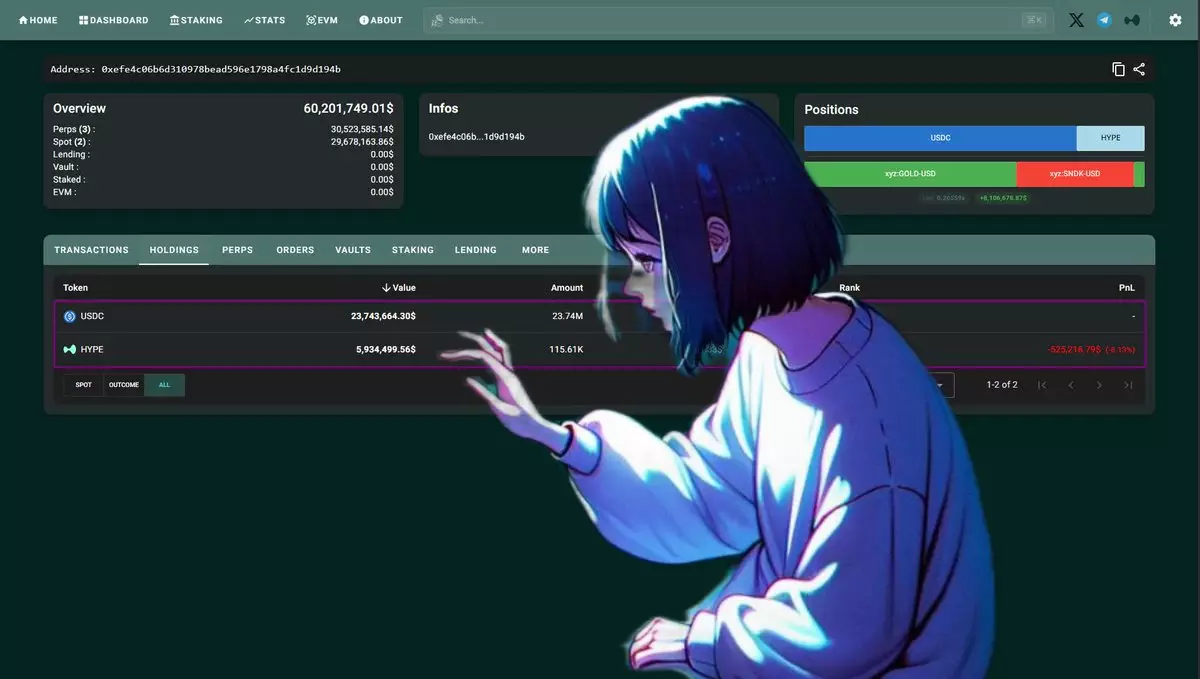Open DASHBOARD navigation item
The width and height of the screenshot is (1200, 679).
tap(113, 20)
